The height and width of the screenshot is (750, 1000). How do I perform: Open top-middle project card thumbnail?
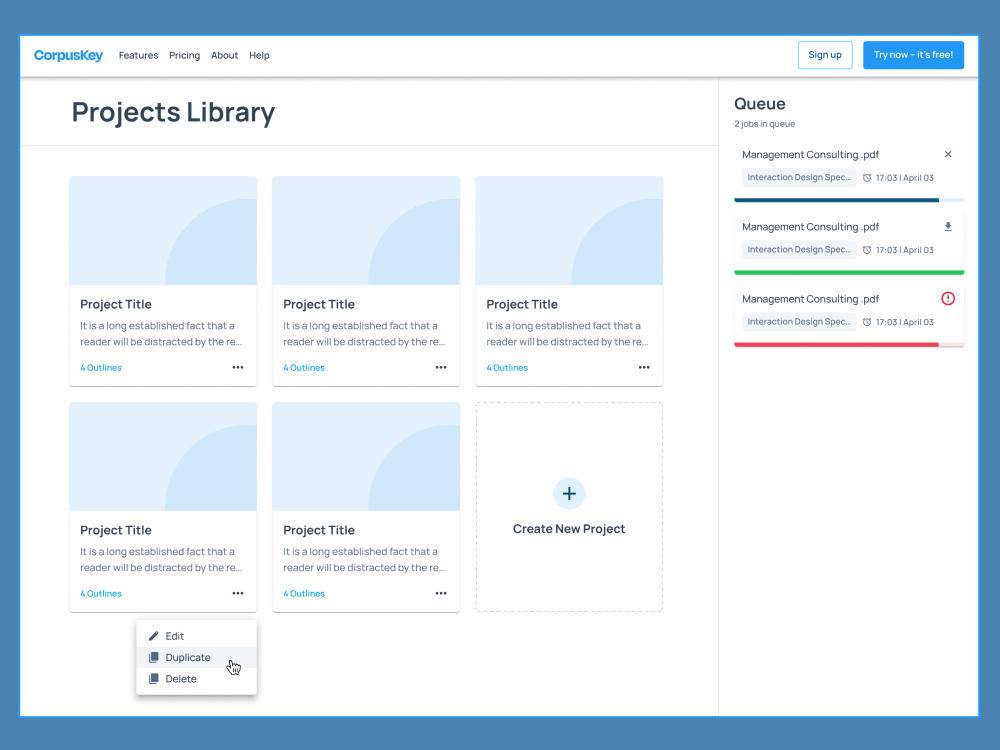click(x=366, y=231)
